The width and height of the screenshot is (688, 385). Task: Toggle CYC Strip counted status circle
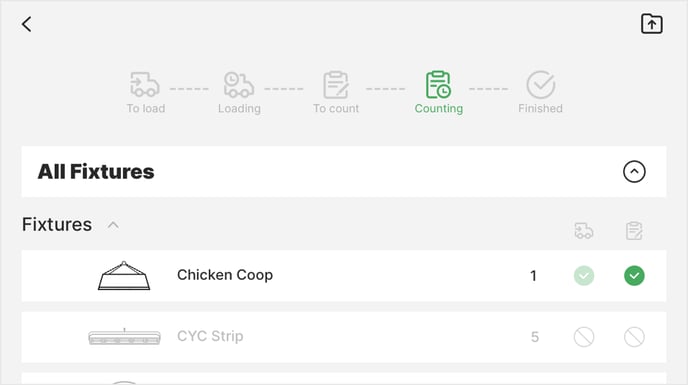click(634, 337)
